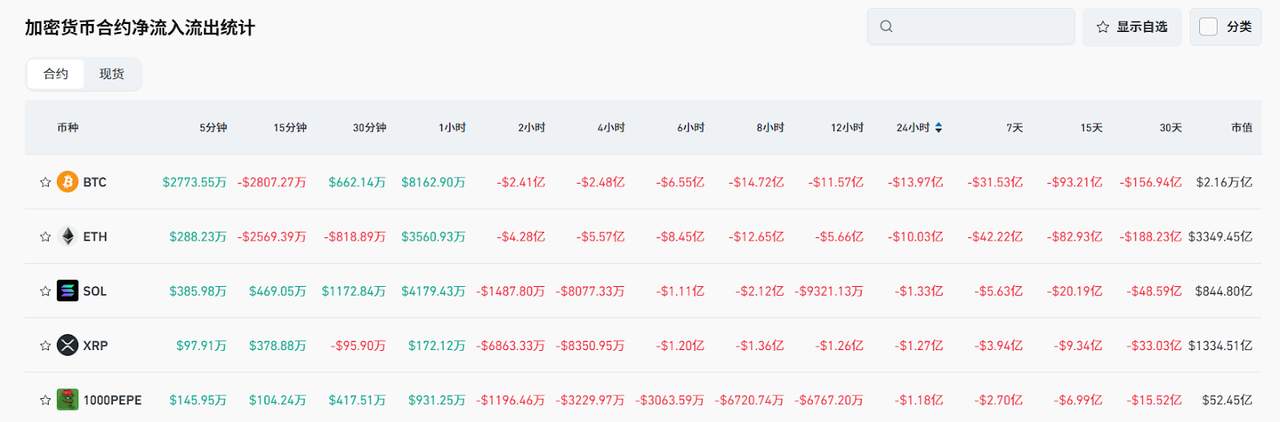
Task: Sort table by 市值 column header
Action: [x=1241, y=128]
